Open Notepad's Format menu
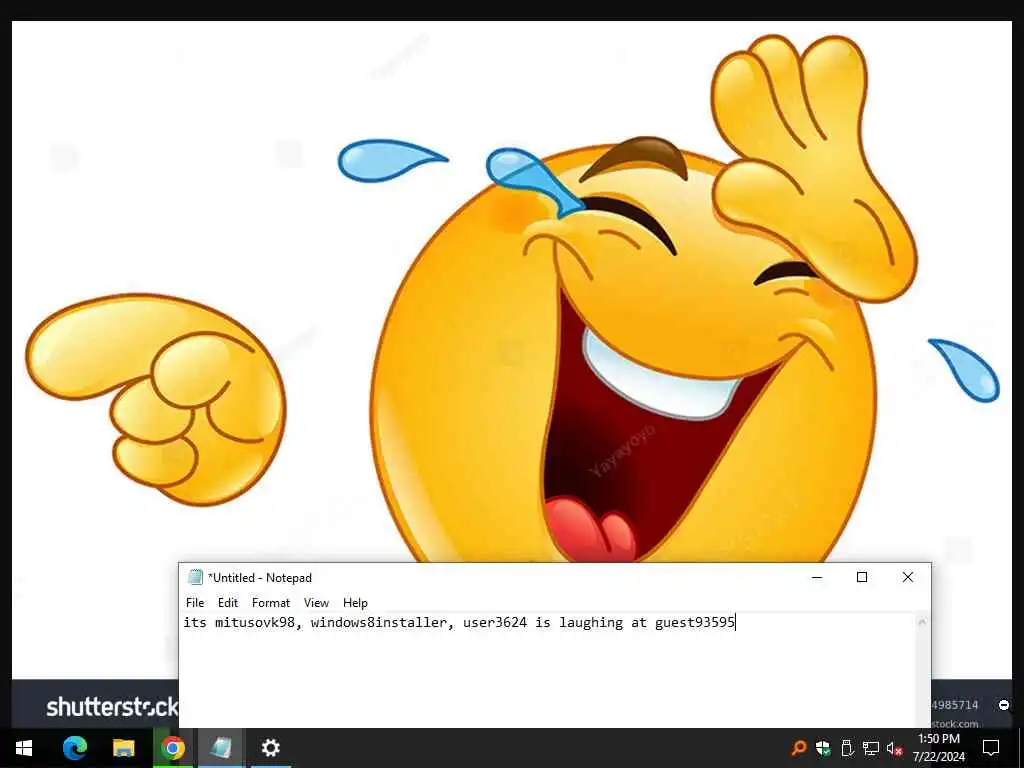 point(270,602)
